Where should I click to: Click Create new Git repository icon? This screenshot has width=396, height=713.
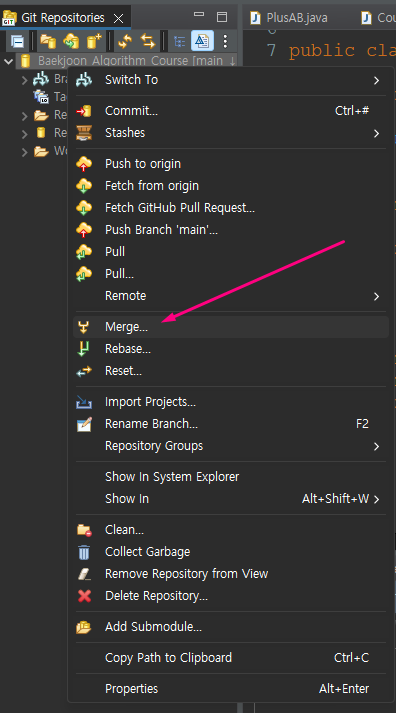pos(94,42)
